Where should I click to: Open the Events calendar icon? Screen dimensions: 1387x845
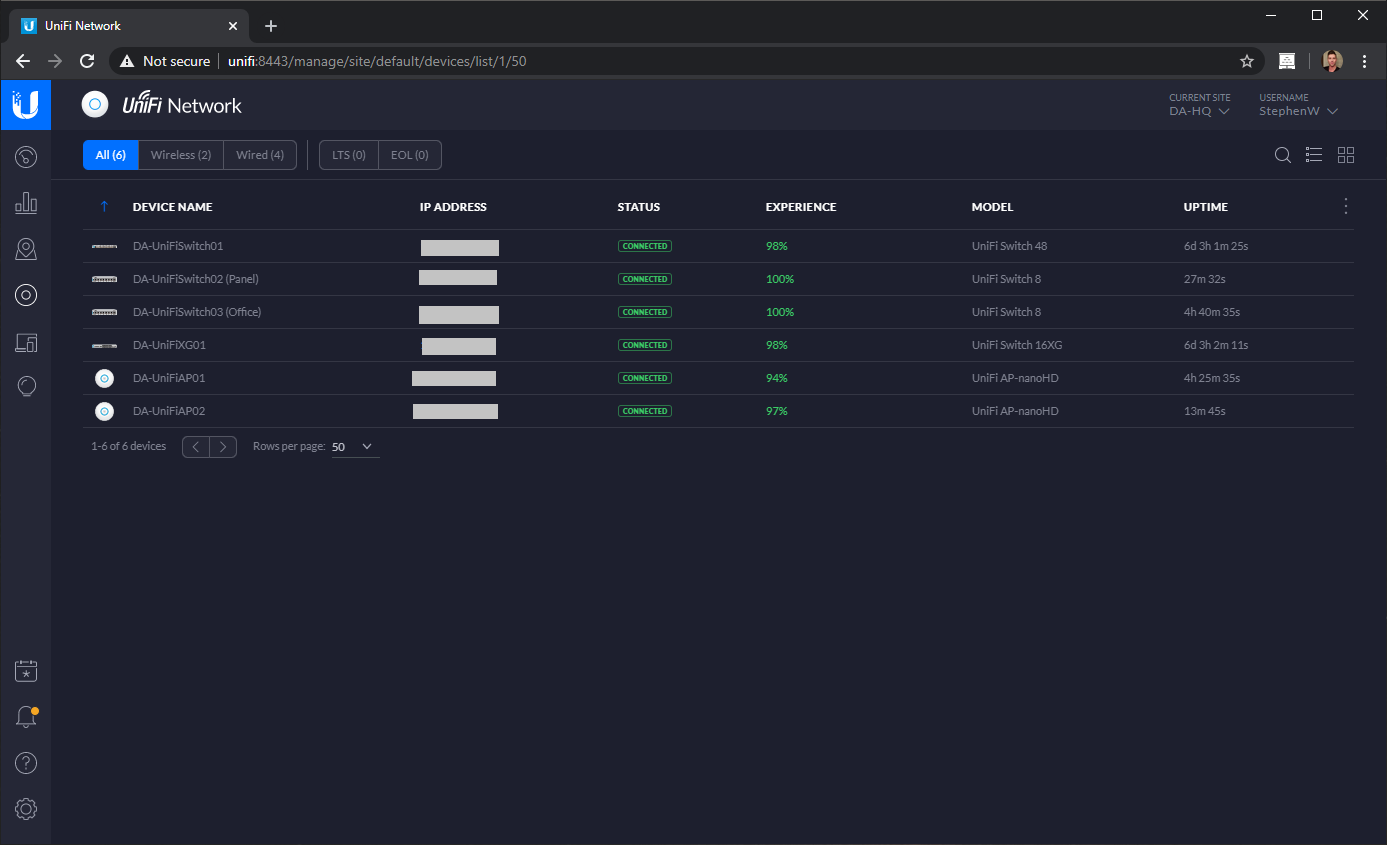tap(26, 671)
